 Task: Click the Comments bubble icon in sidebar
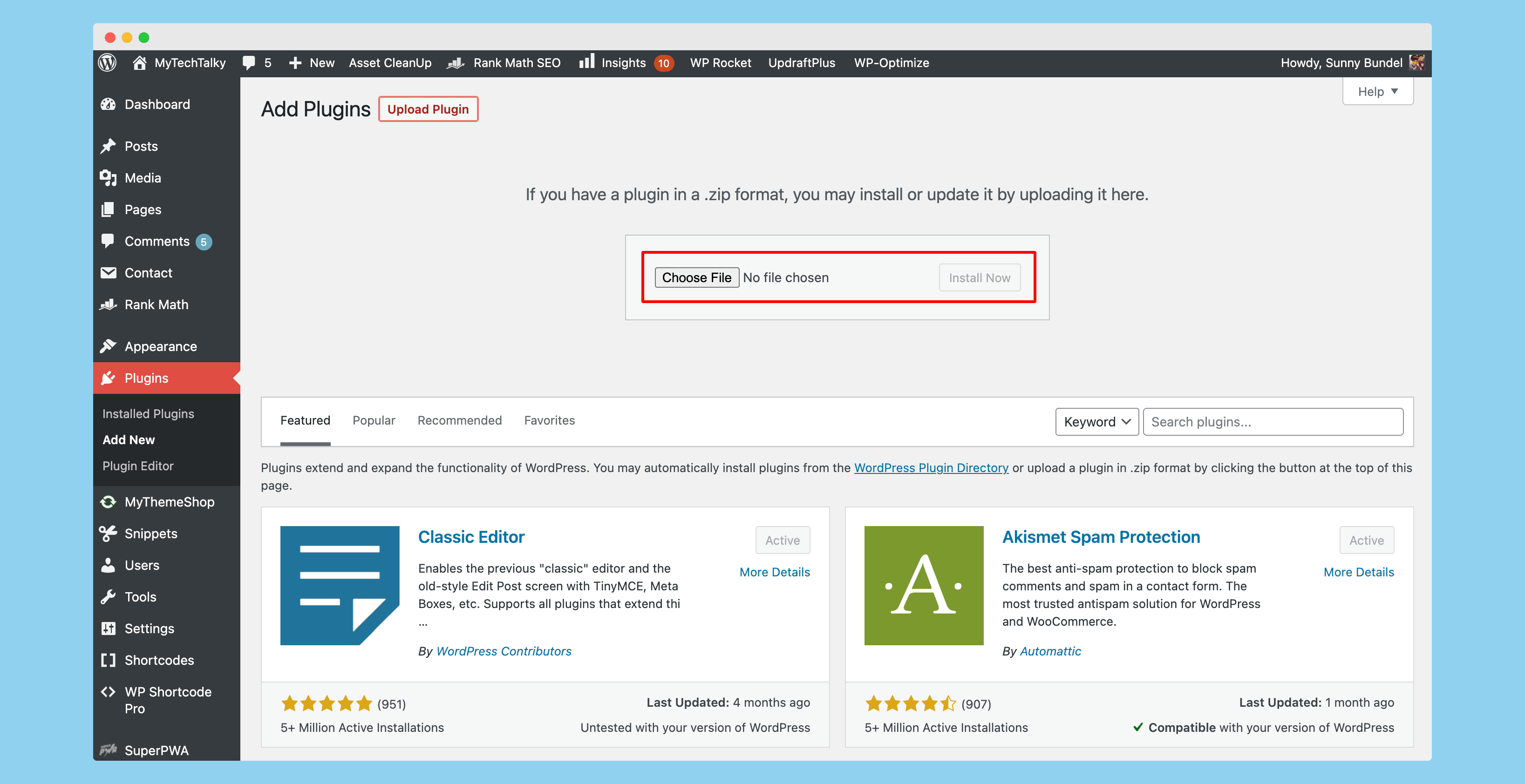pos(108,241)
